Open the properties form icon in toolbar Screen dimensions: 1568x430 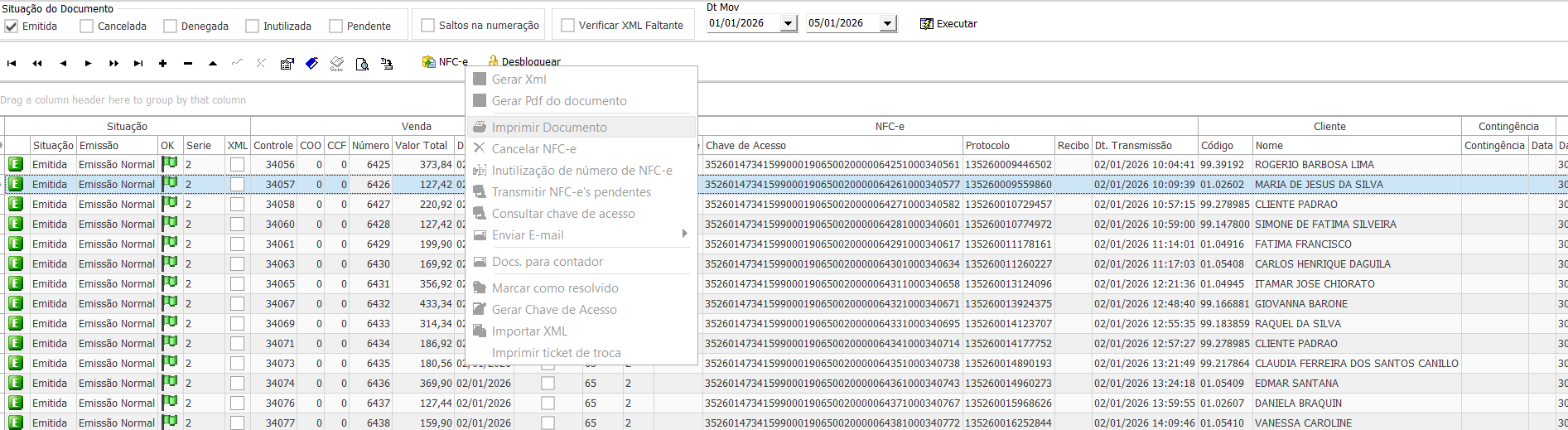pyautogui.click(x=287, y=63)
